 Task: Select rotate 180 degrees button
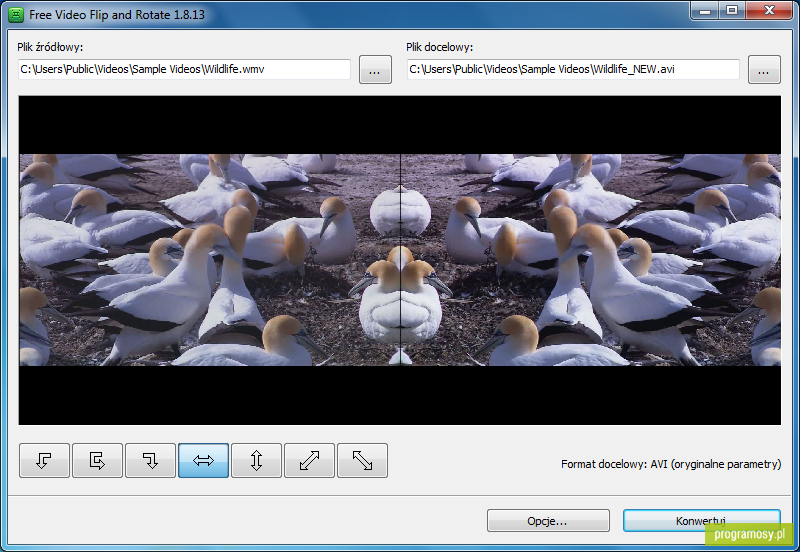tap(97, 461)
